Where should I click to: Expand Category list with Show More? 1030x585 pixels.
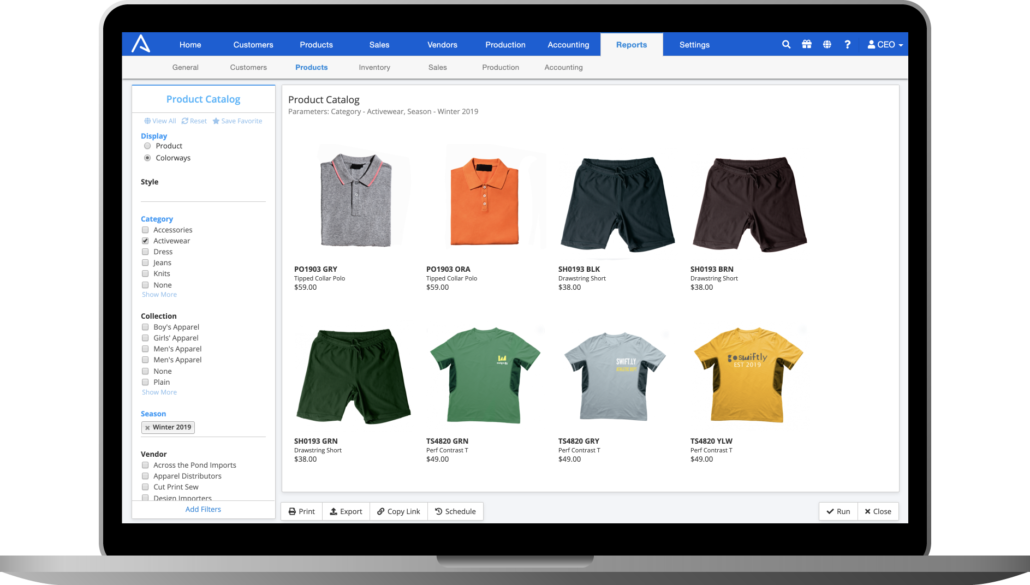[x=159, y=295]
